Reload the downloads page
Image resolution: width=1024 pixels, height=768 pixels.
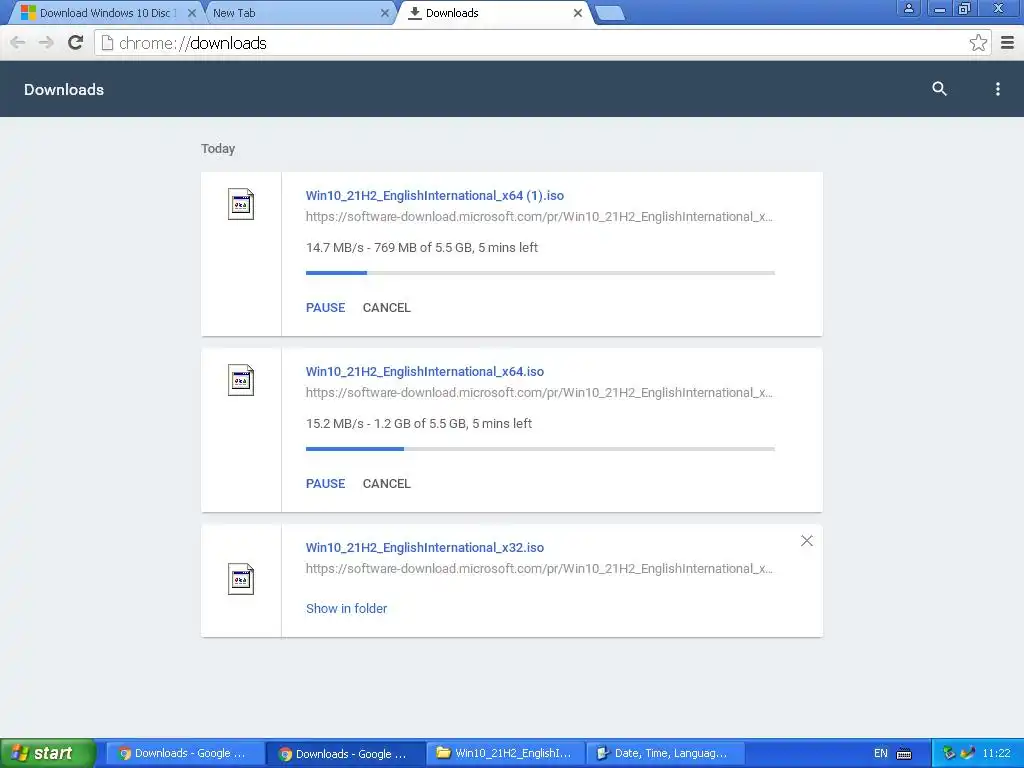point(76,43)
